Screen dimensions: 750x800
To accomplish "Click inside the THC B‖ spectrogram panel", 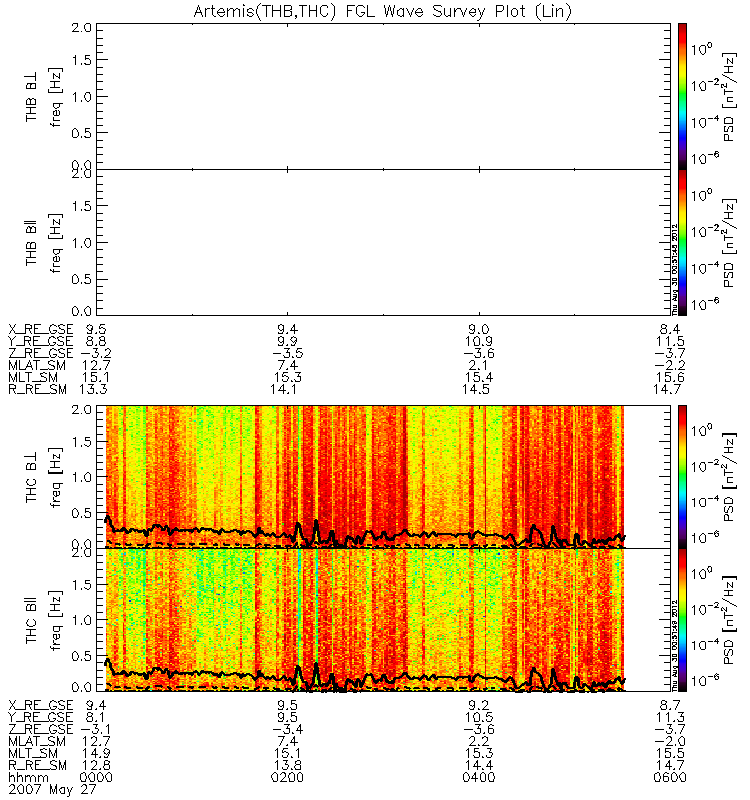I will tap(383, 620).
